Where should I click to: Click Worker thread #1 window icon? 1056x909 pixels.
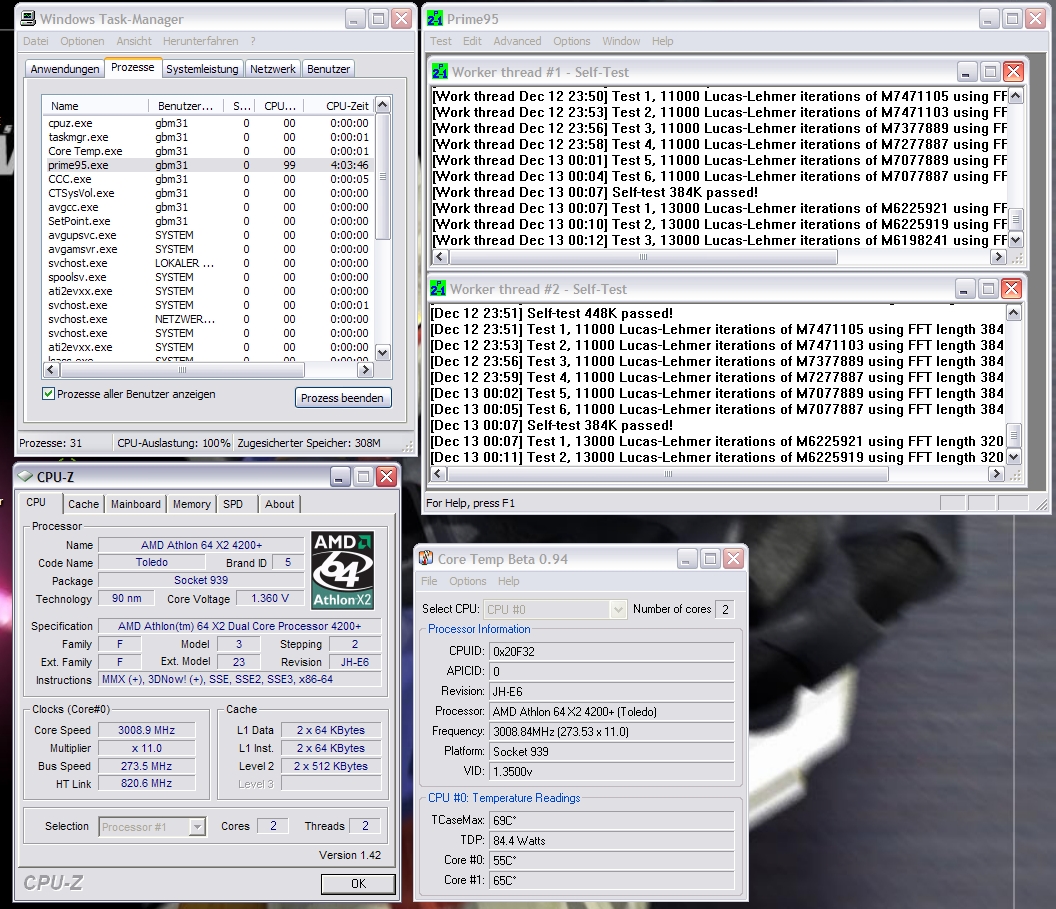pos(440,71)
